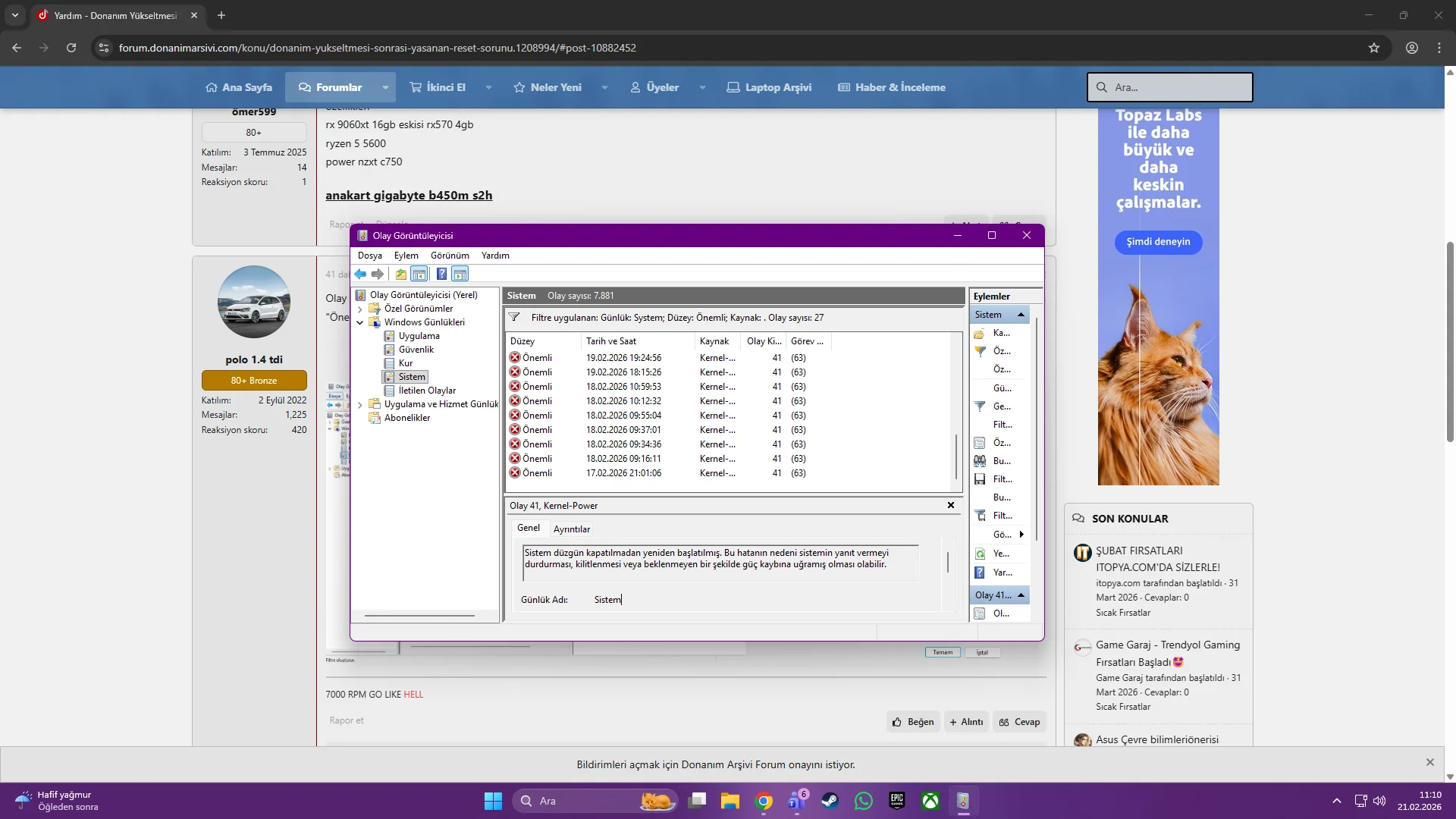Click the up-one-level folder toolbar icon

tap(400, 275)
